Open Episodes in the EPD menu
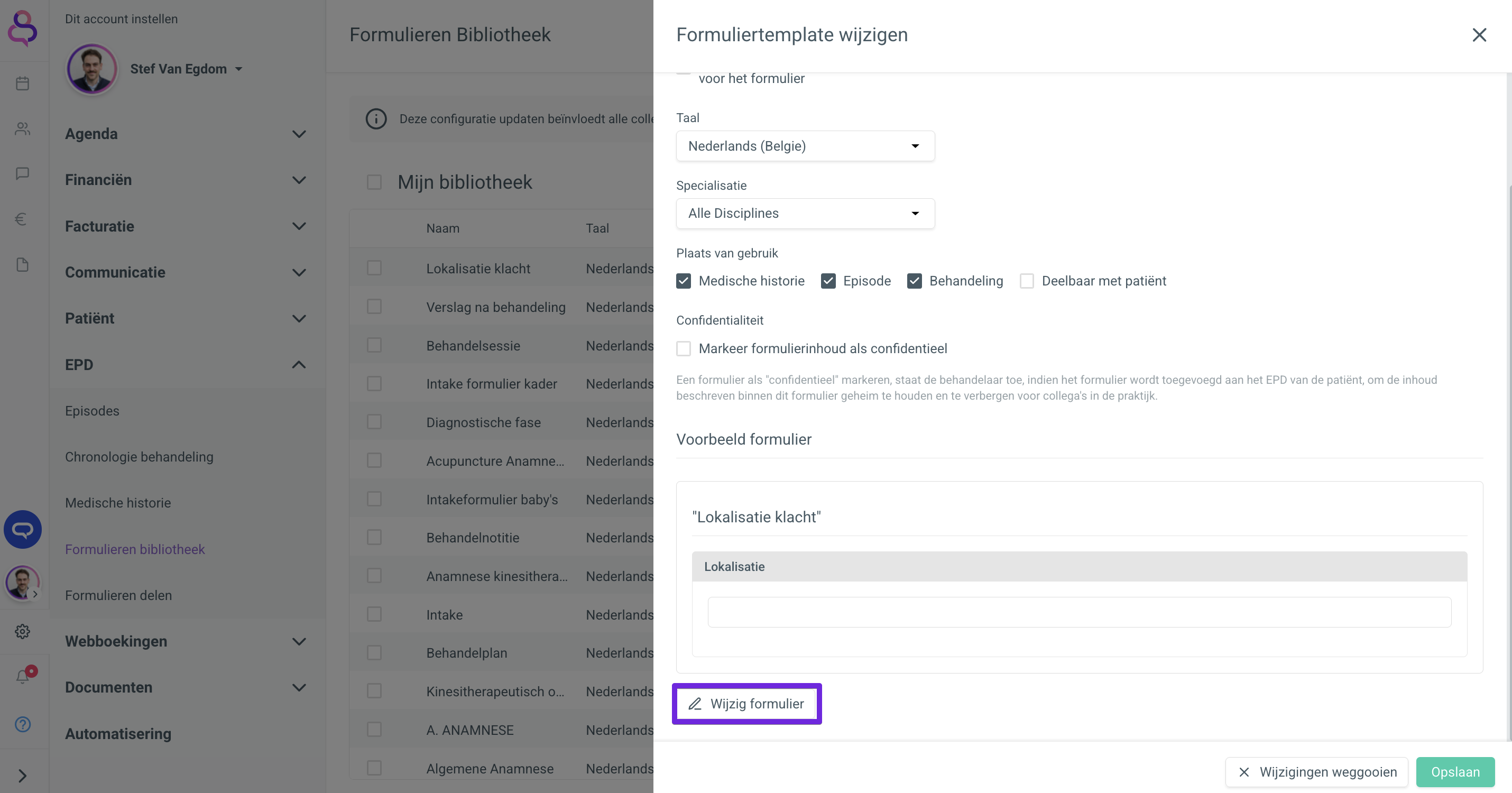 (92, 411)
